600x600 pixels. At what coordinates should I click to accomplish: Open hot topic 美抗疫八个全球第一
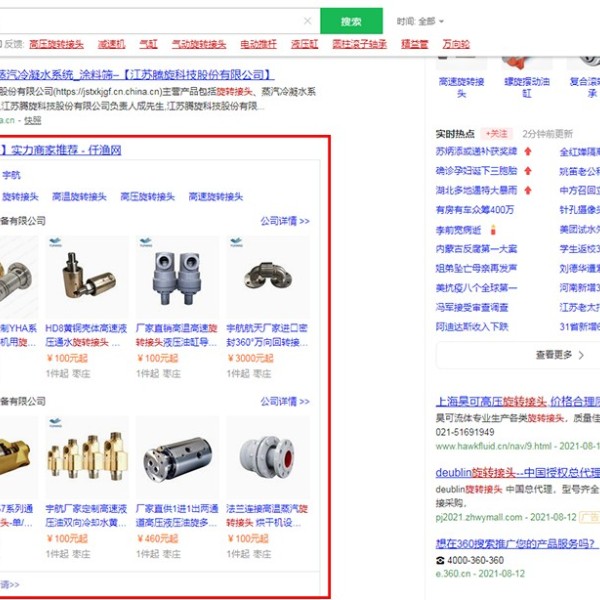pyautogui.click(x=476, y=288)
